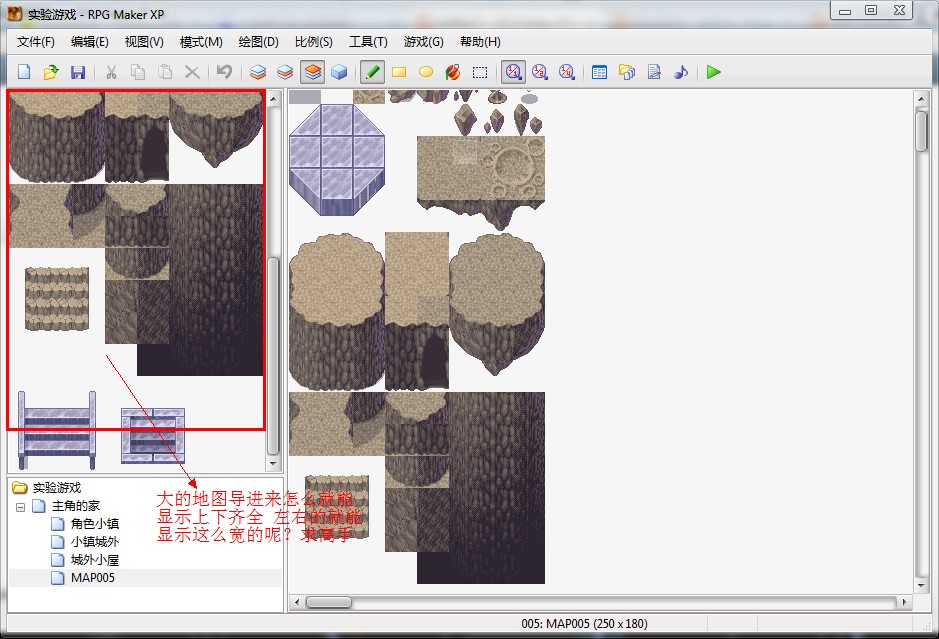Screen dimensions: 939x639
Task: Select the highlighted layer 3 button
Action: [313, 72]
